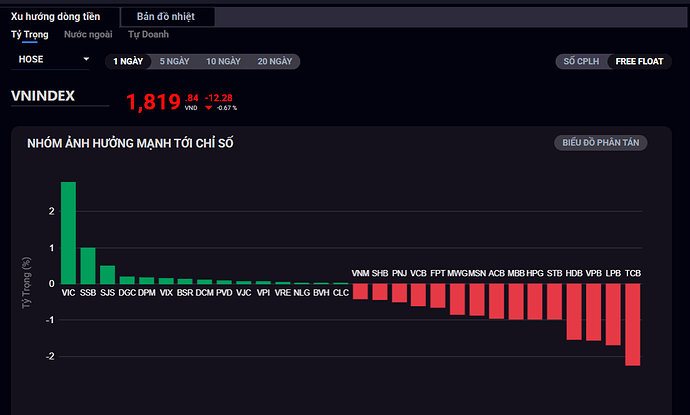Open the HOSE exchange dropdown
This screenshot has width=690, height=415.
[51, 59]
